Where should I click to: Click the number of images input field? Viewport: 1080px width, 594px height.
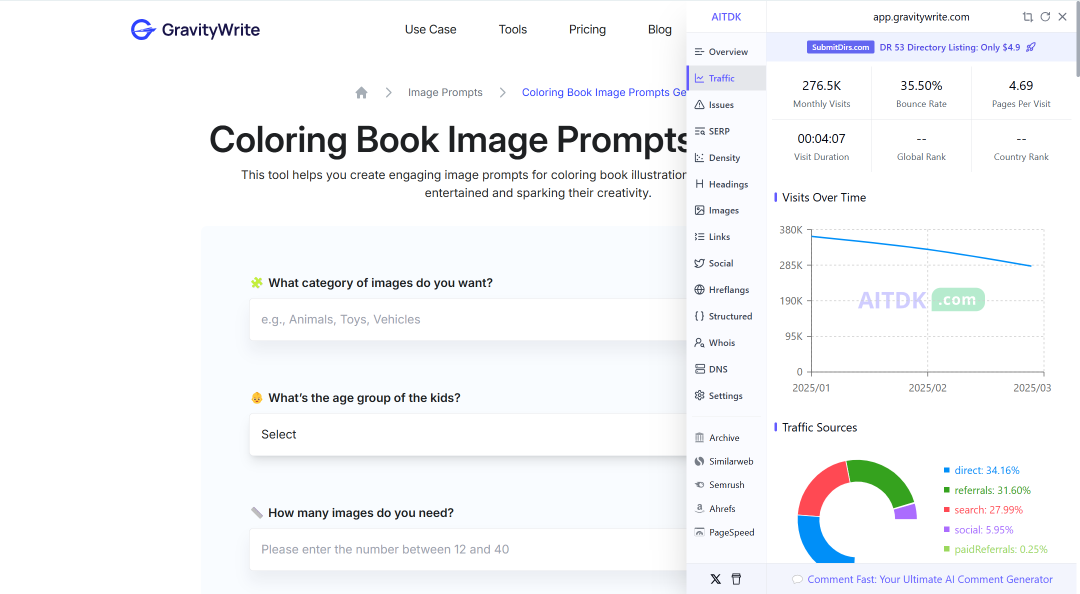click(468, 549)
